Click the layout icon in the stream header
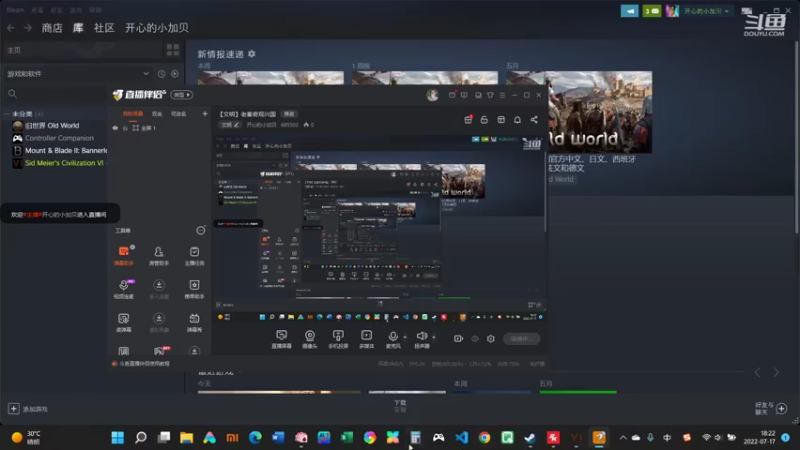This screenshot has height=450, width=800. pos(501,120)
